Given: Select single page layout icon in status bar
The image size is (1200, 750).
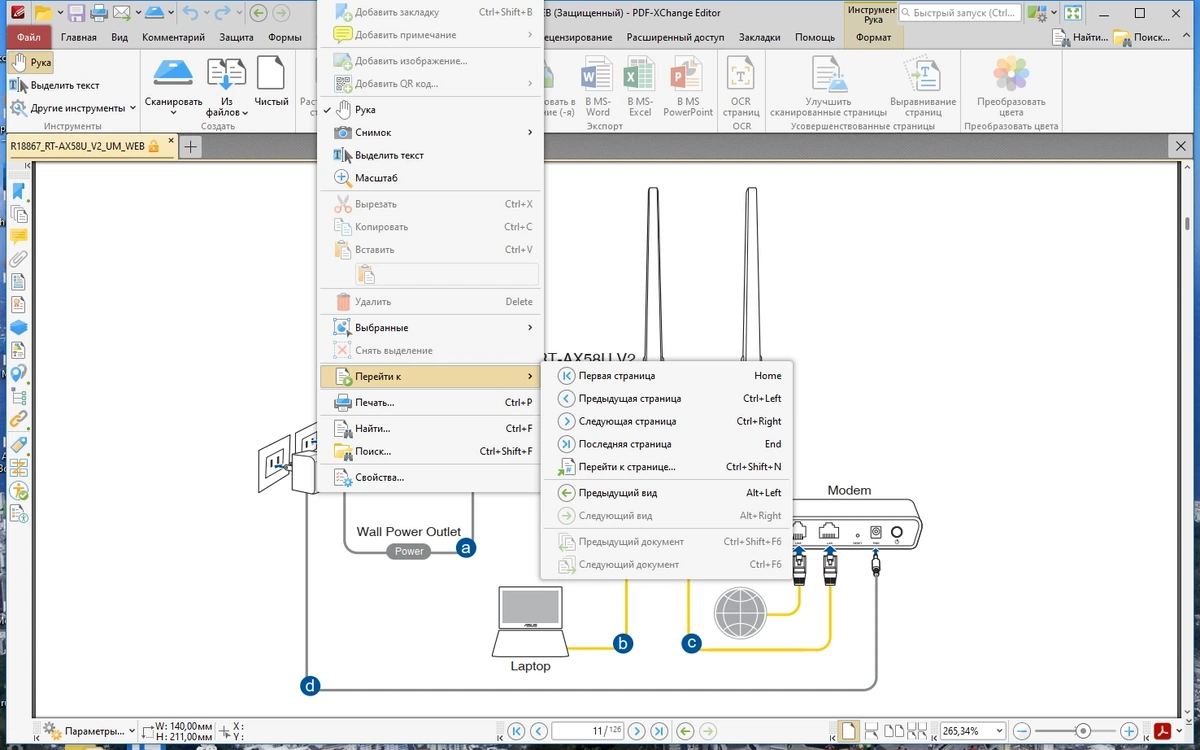Looking at the screenshot, I should [x=847, y=731].
